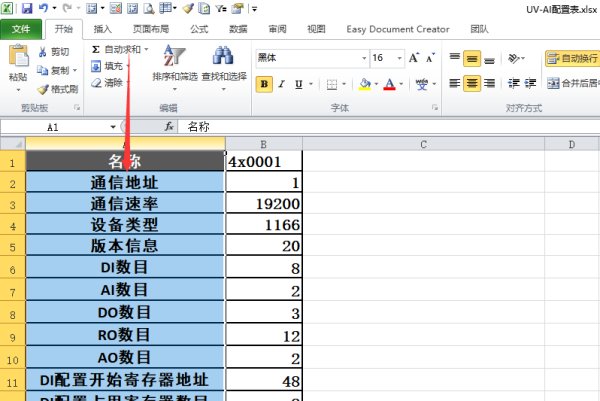Viewport: 600px width, 401px height.
Task: Click the Fill down icon
Action: click(96, 66)
